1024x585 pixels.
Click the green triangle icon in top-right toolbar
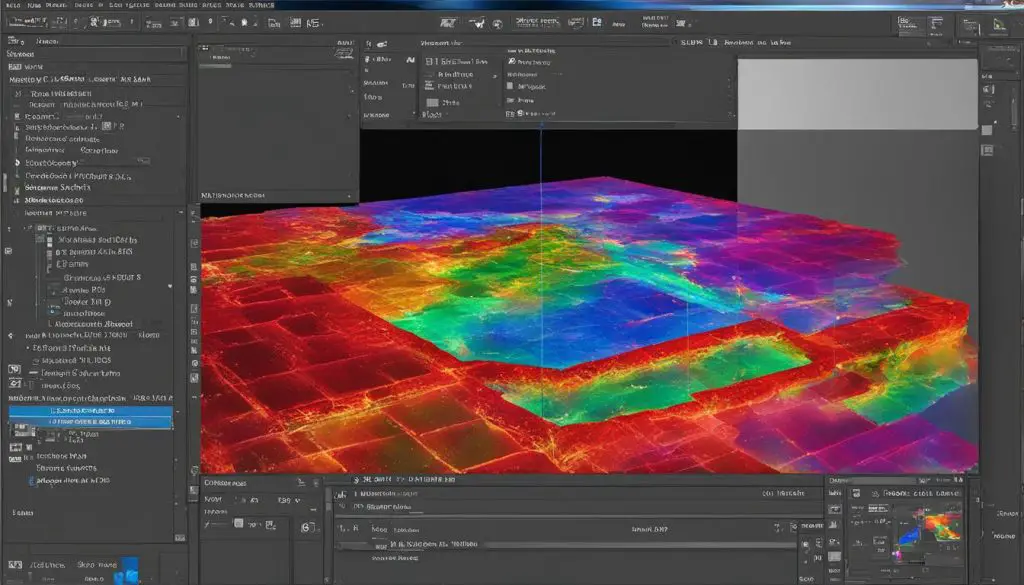coord(997,25)
